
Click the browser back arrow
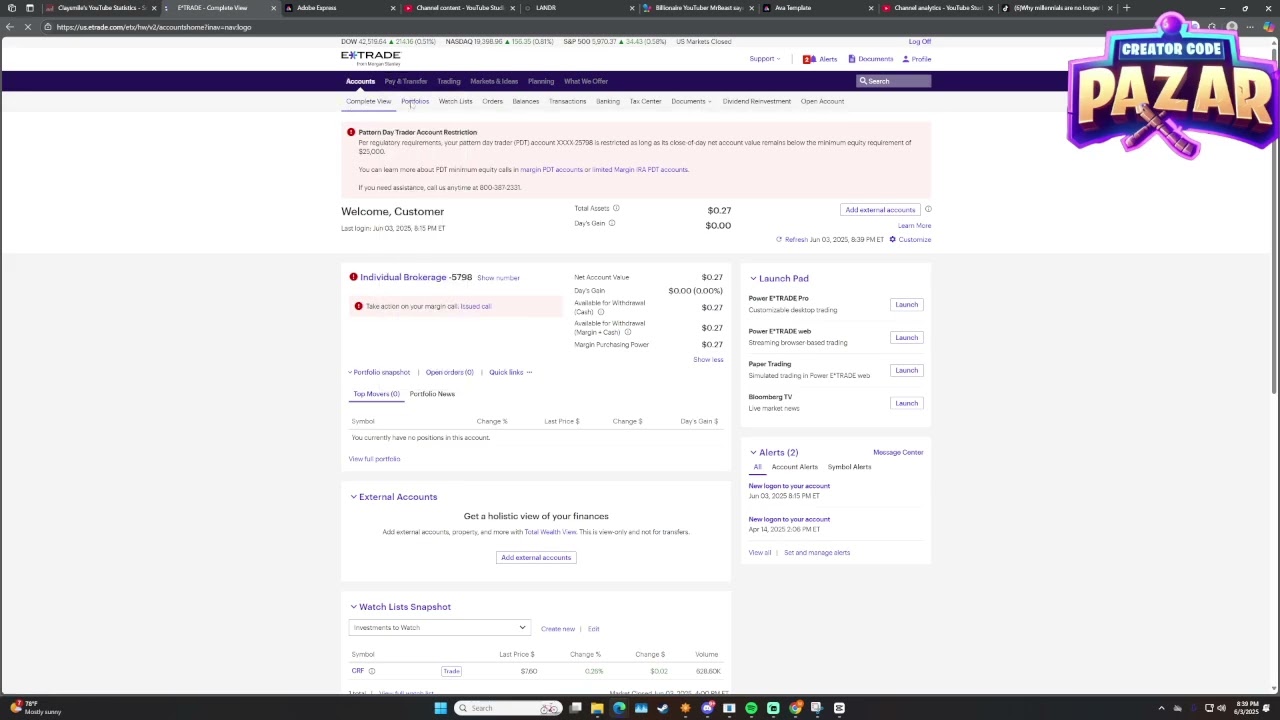[11, 27]
